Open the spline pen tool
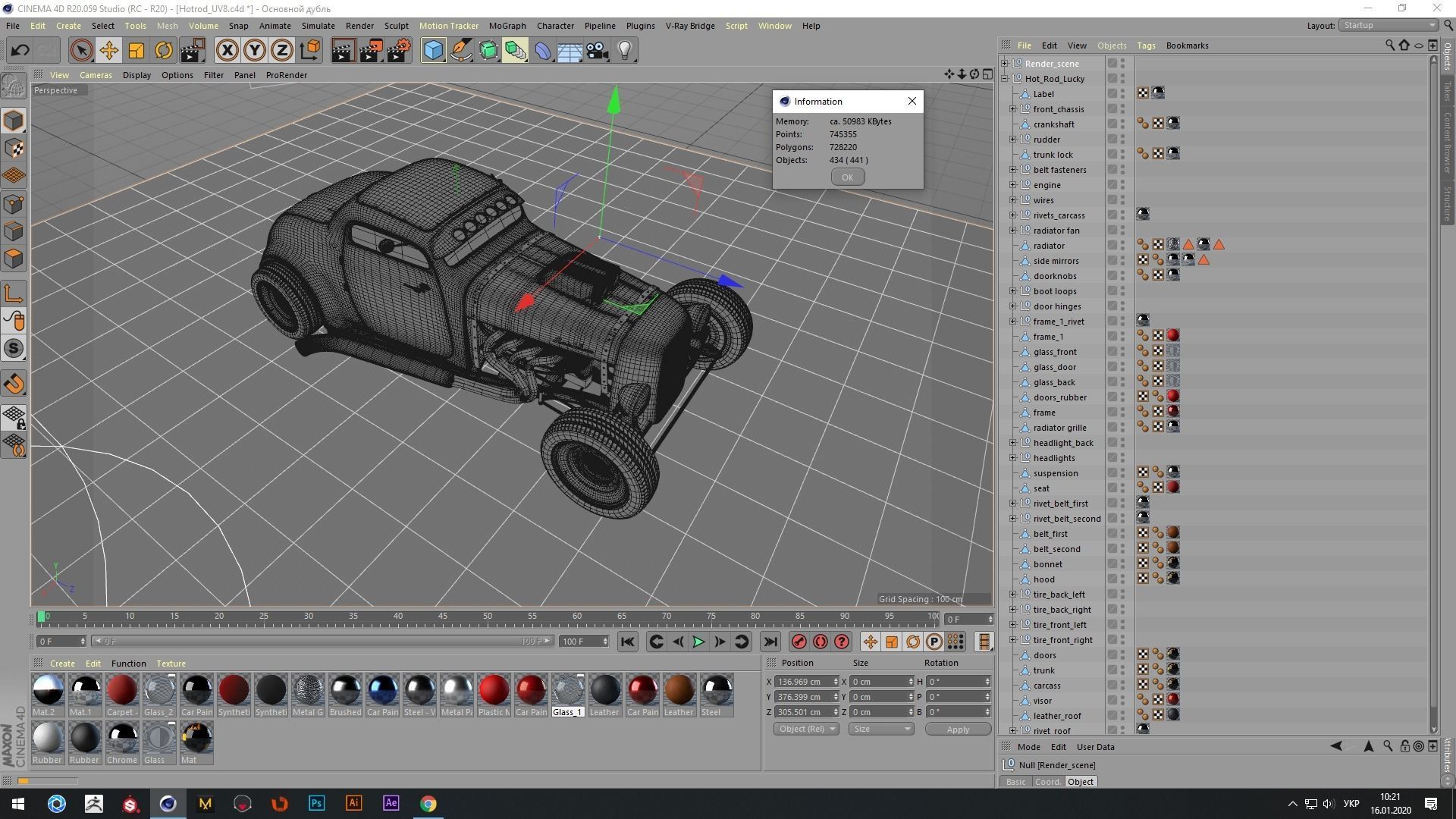 pos(460,51)
